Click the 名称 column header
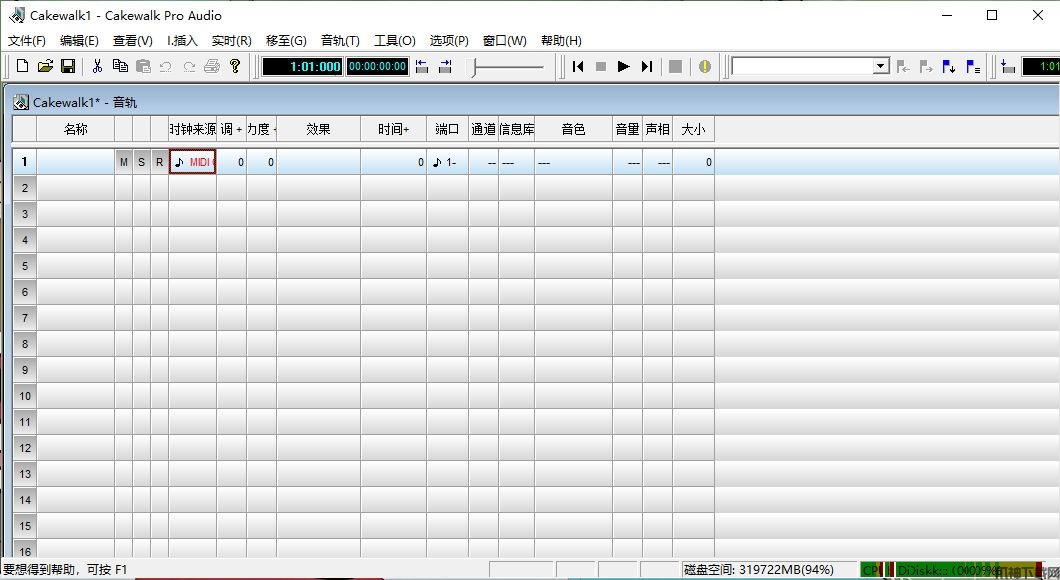The height and width of the screenshot is (580, 1060). (x=76, y=129)
